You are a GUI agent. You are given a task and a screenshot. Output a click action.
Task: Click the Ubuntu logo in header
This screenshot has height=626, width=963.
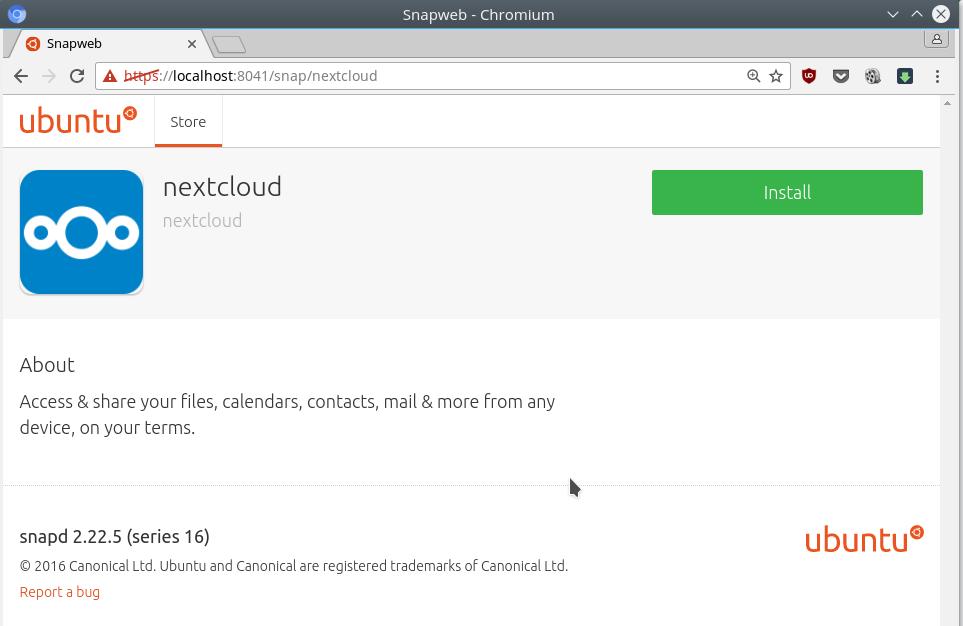[x=78, y=120]
